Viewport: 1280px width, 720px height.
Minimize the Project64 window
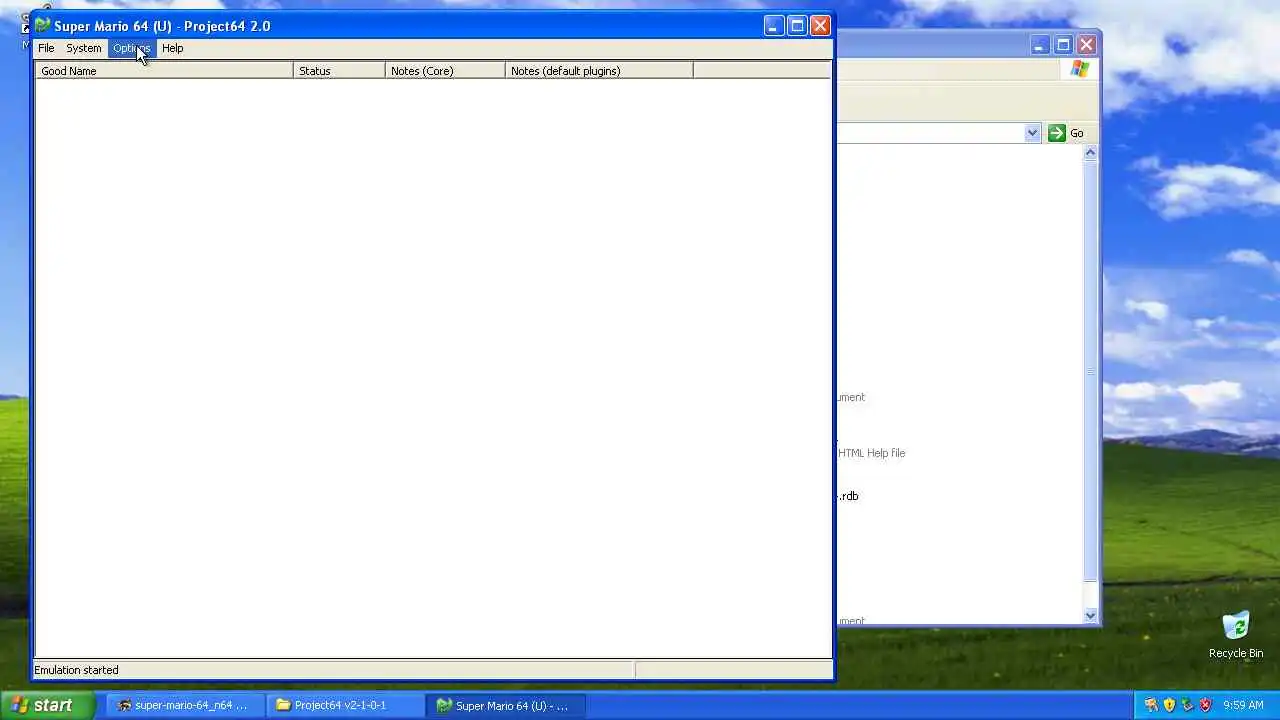click(x=774, y=26)
